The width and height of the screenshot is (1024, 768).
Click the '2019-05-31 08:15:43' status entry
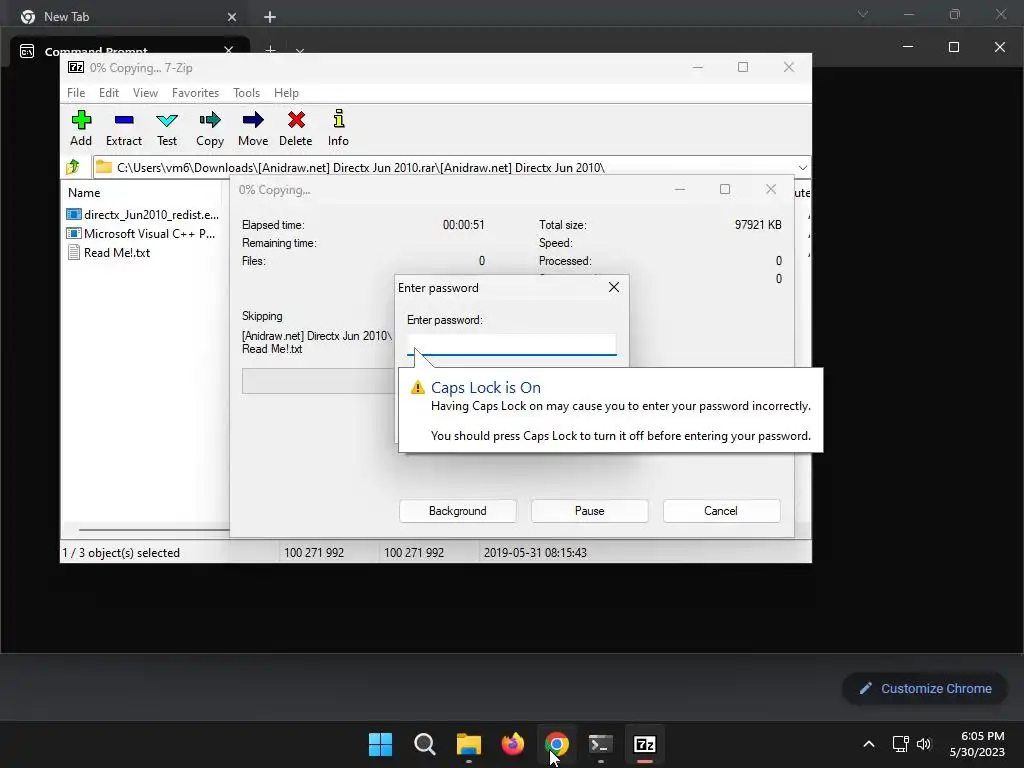coord(535,552)
